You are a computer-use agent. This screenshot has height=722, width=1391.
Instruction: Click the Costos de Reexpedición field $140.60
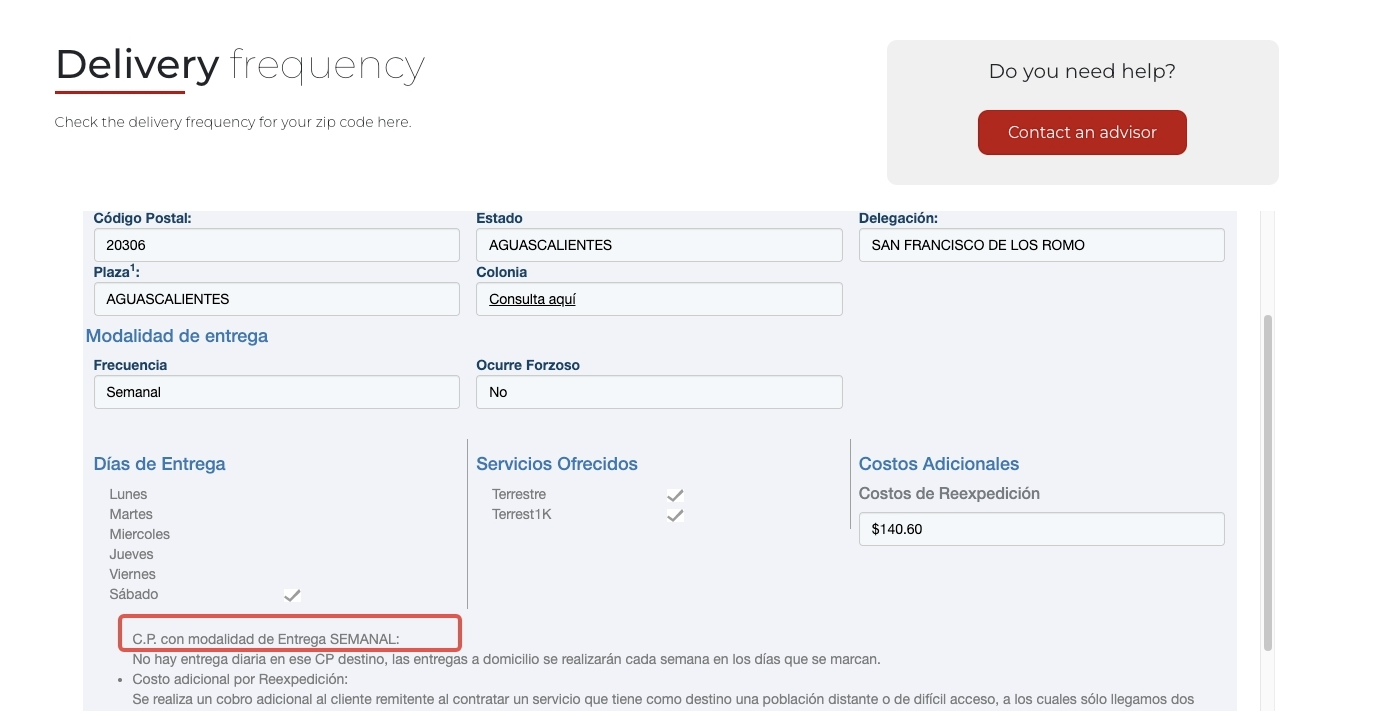point(1041,529)
